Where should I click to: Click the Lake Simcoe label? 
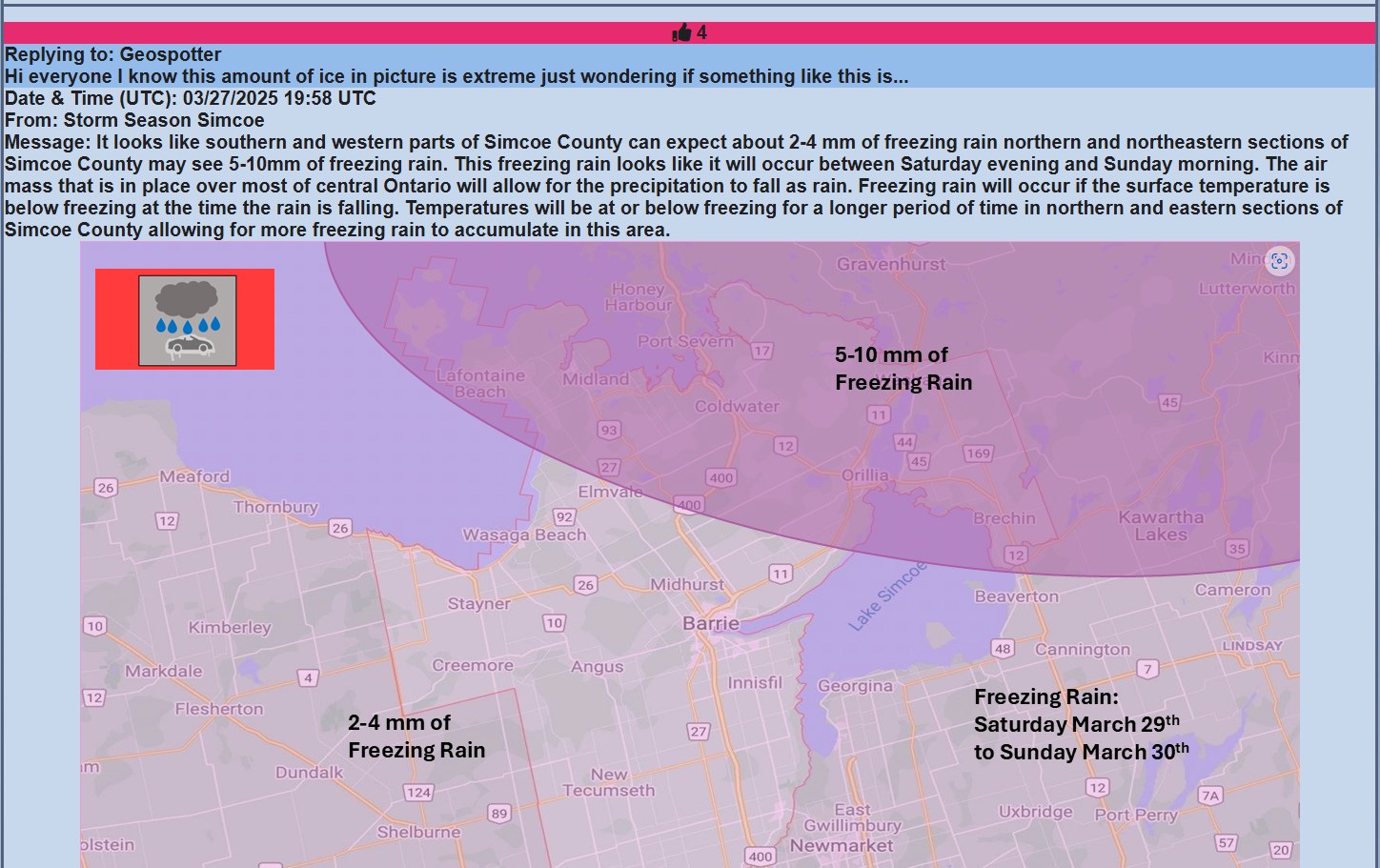click(x=888, y=595)
